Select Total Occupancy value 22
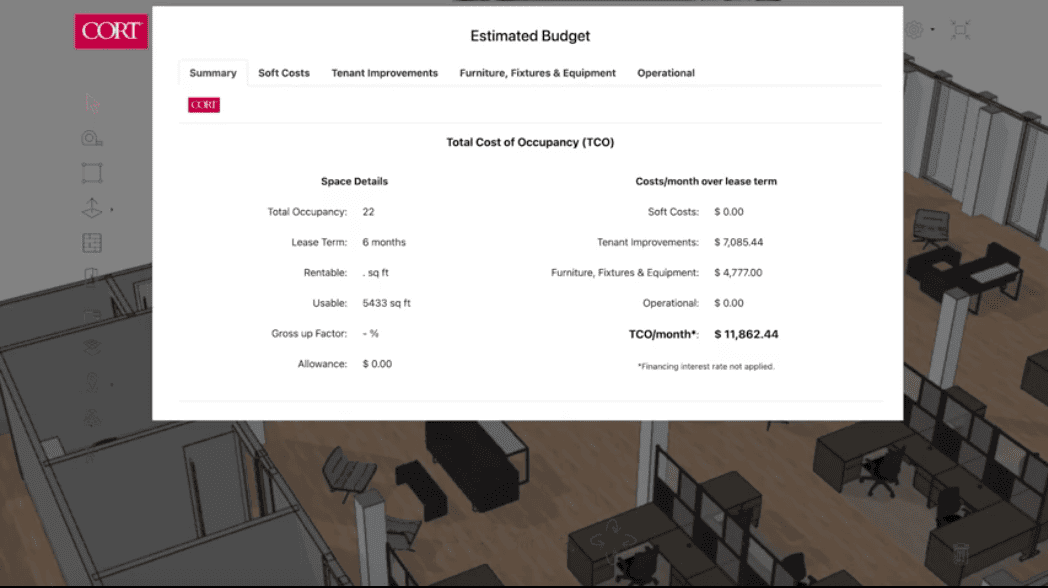The width and height of the screenshot is (1048, 588). point(368,212)
